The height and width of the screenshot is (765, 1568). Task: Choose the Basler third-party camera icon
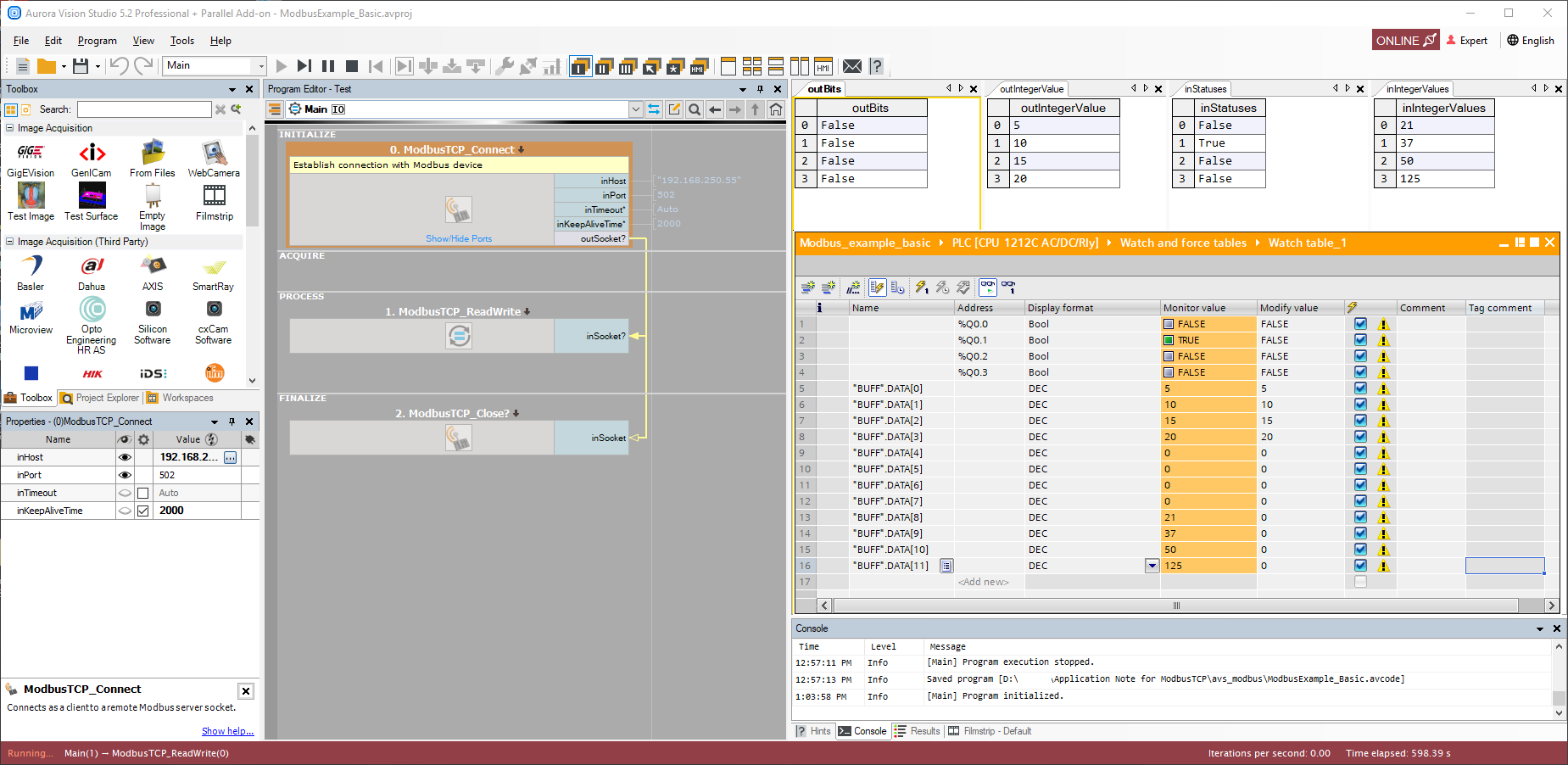[31, 267]
